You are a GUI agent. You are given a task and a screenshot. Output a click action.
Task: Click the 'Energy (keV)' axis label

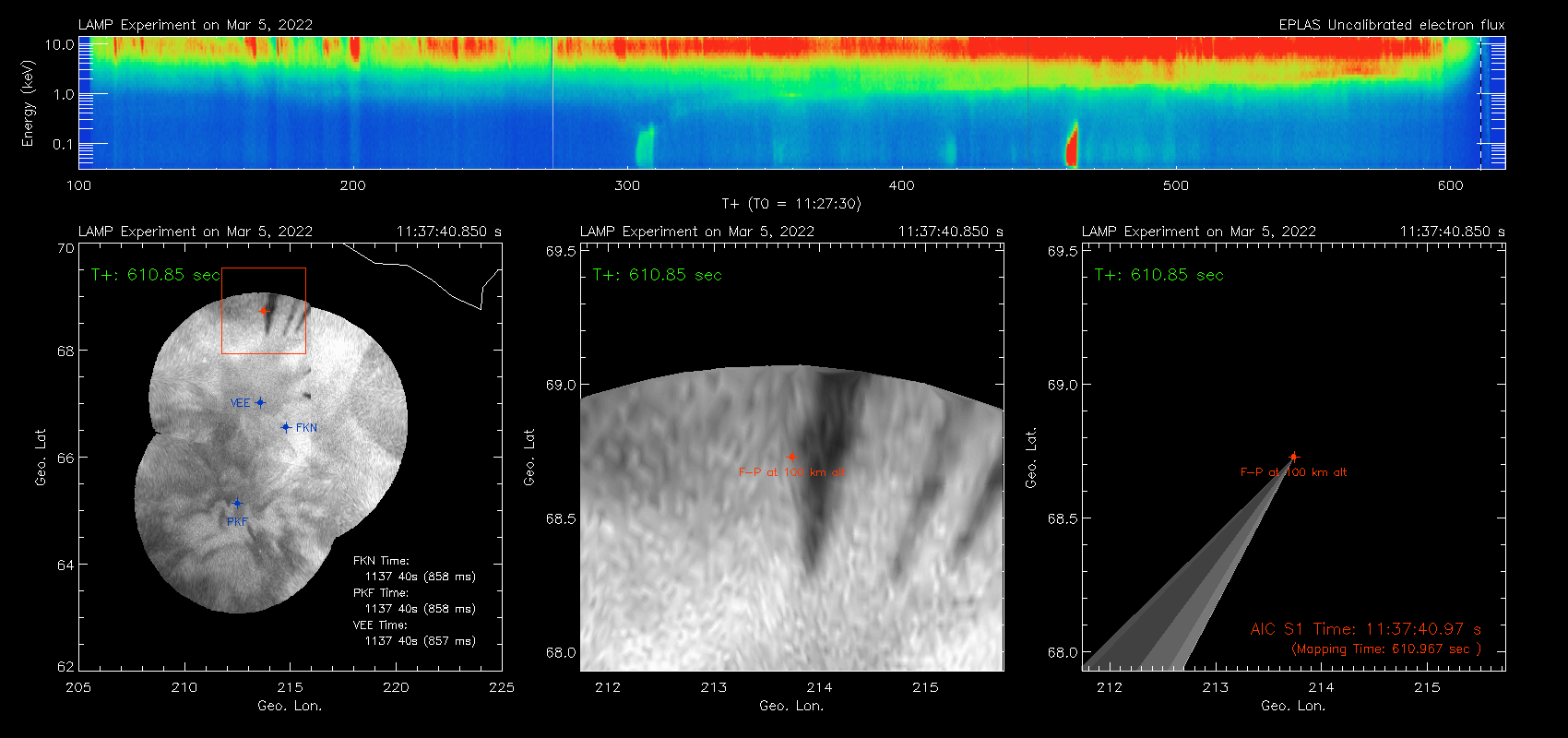pyautogui.click(x=28, y=103)
